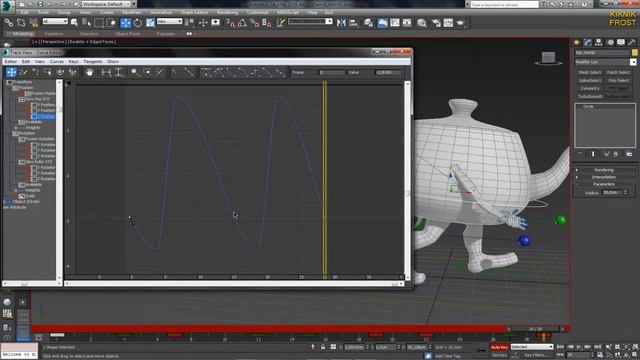Select the Zoom magnifier tool in Track View

click(135, 72)
